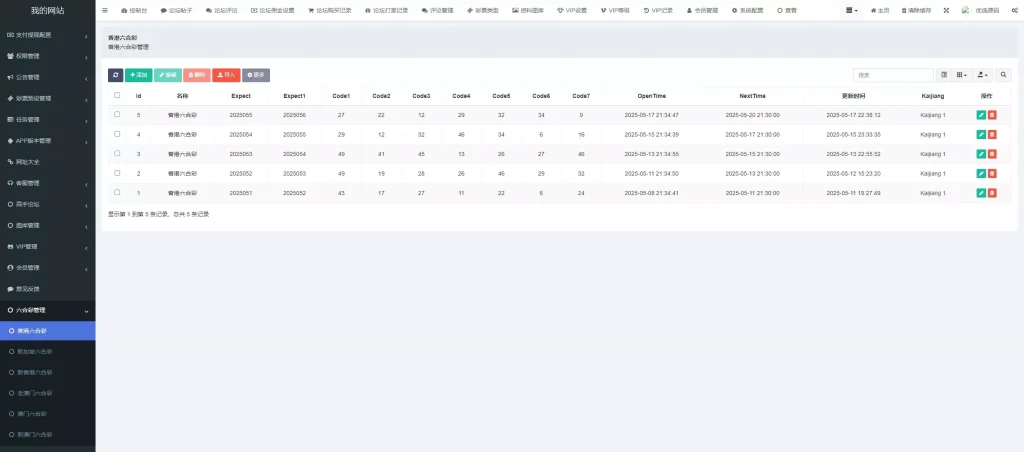The image size is (1024, 452).
Task: Click the red 导入 button
Action: pyautogui.click(x=226, y=75)
